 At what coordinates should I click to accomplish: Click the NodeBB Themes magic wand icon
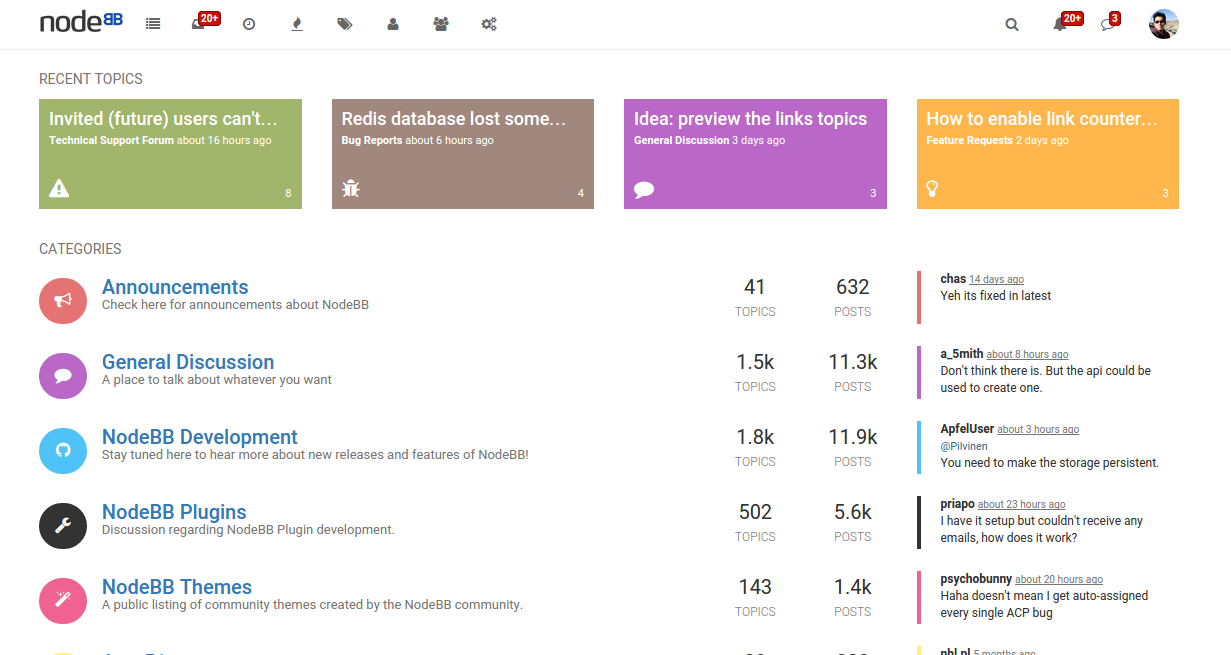63,599
